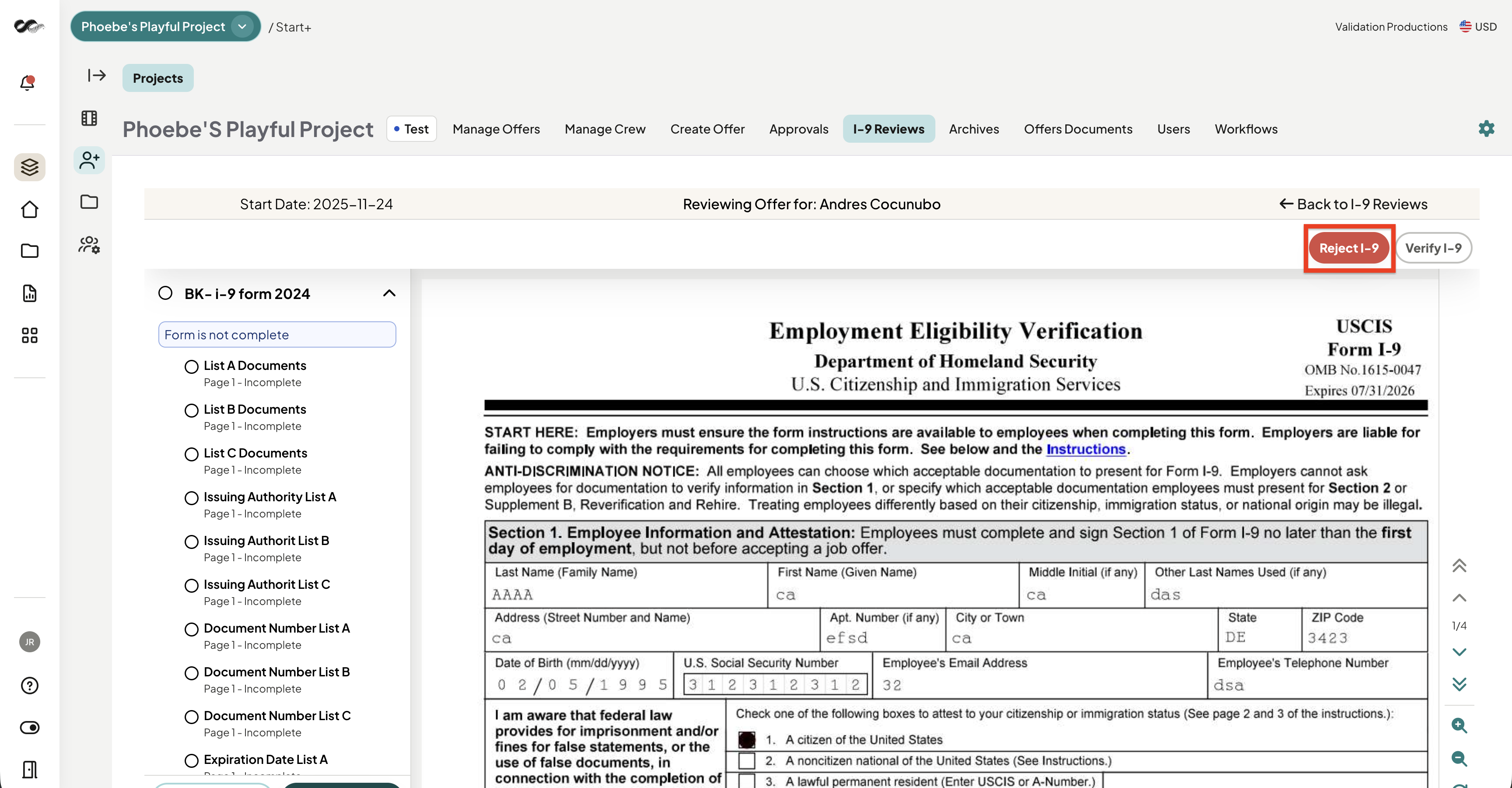Open the Workflows tab
The height and width of the screenshot is (788, 1512).
[1246, 129]
